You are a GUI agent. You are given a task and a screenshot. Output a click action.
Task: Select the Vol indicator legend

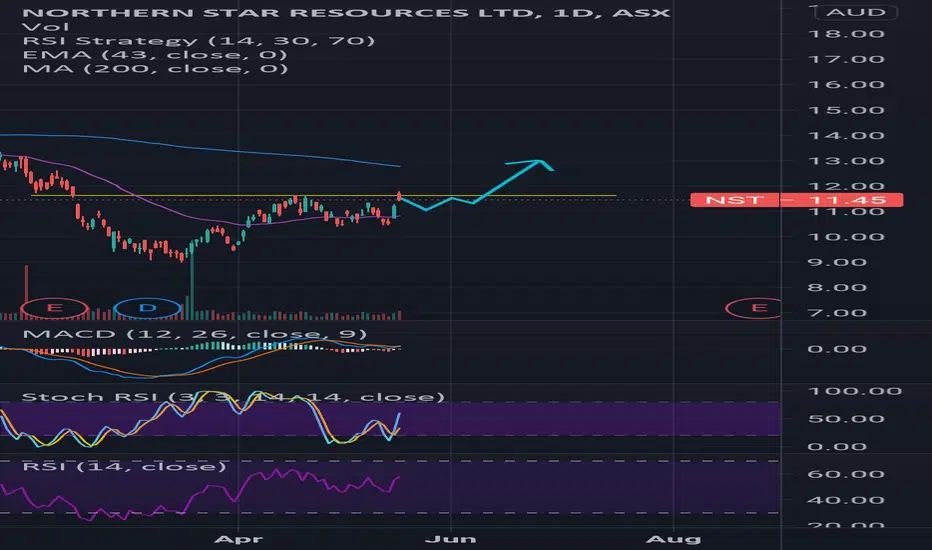point(46,27)
